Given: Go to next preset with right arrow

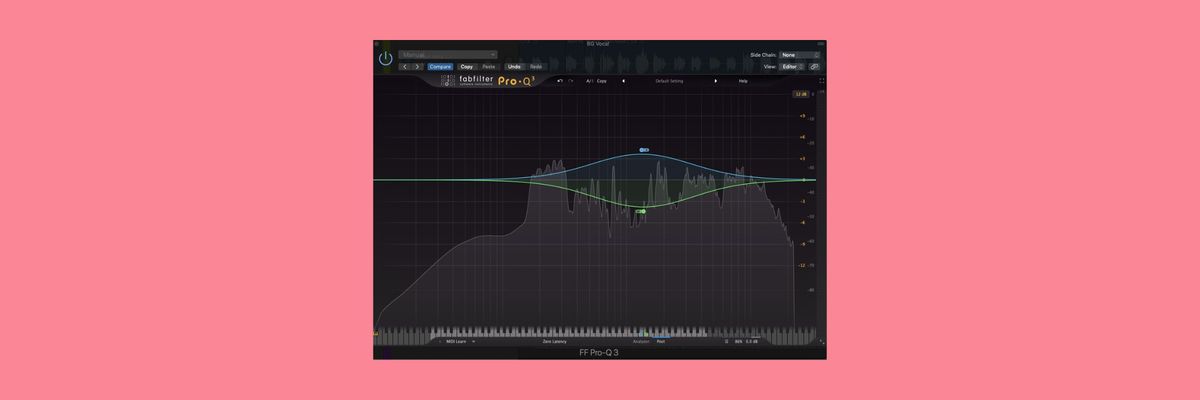Looking at the screenshot, I should (417, 67).
